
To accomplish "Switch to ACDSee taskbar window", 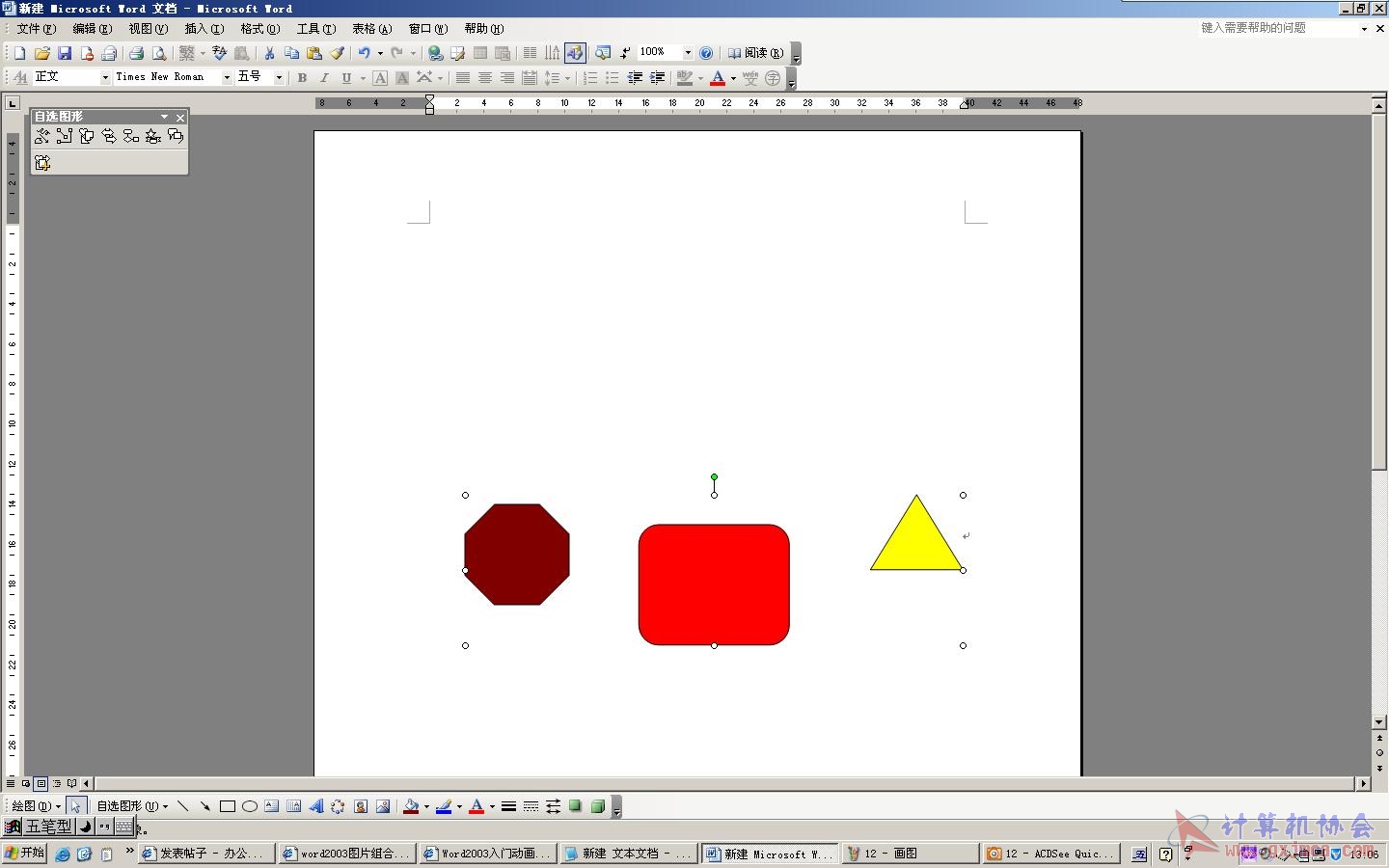I will tap(1051, 854).
